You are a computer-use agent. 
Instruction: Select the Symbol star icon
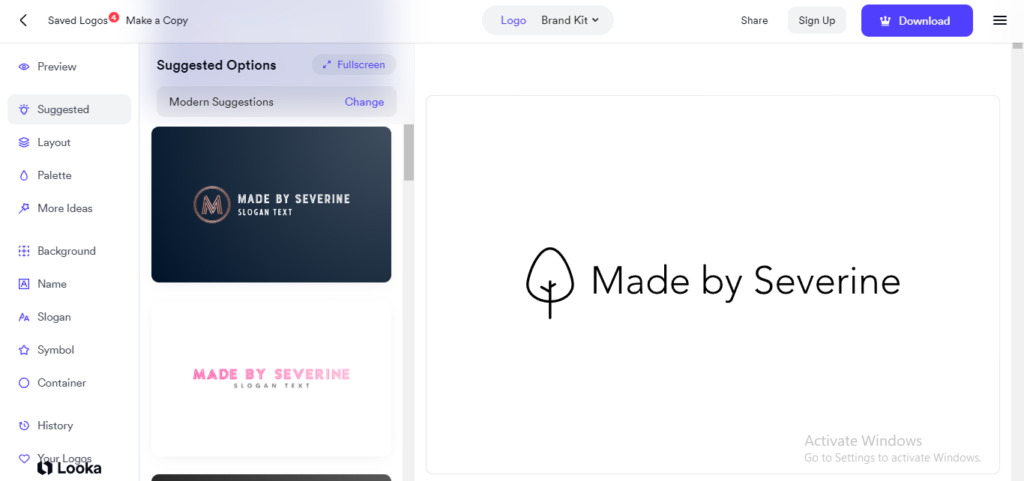pyautogui.click(x=24, y=350)
